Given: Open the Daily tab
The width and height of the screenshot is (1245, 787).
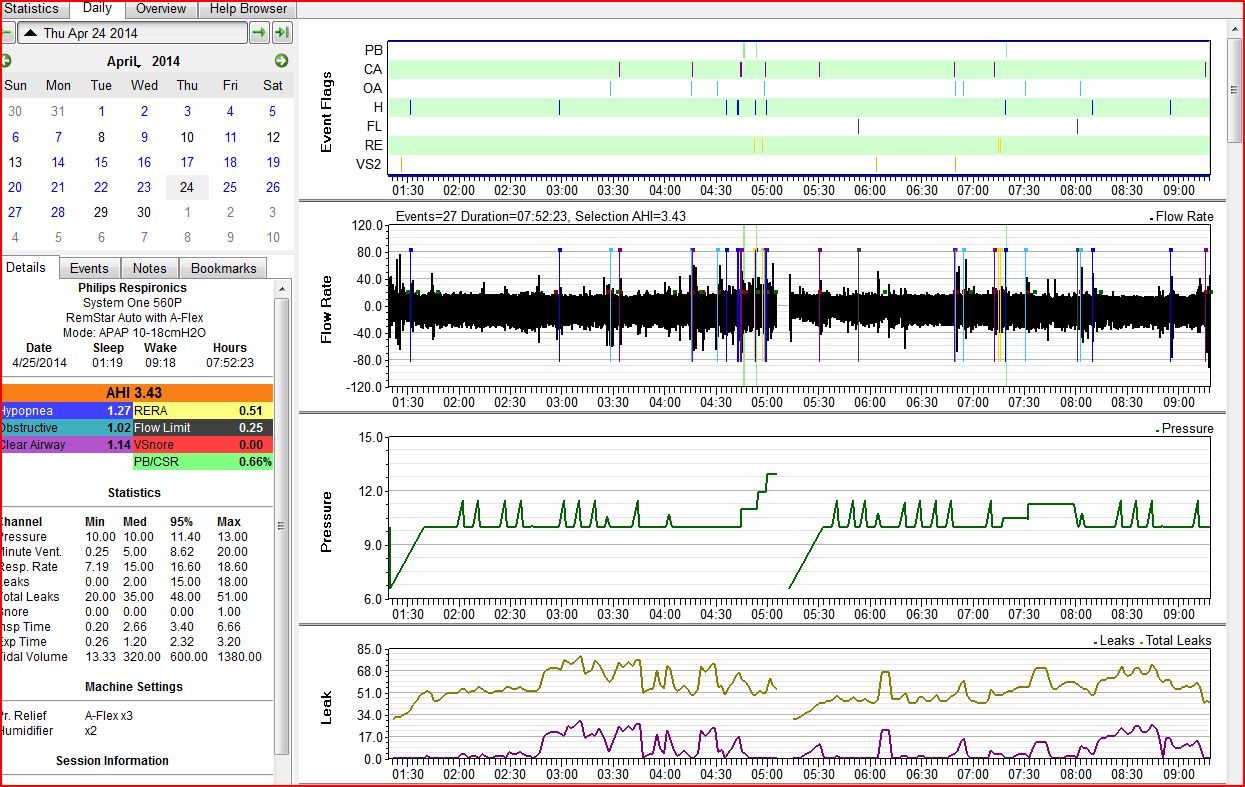Looking at the screenshot, I should point(97,8).
